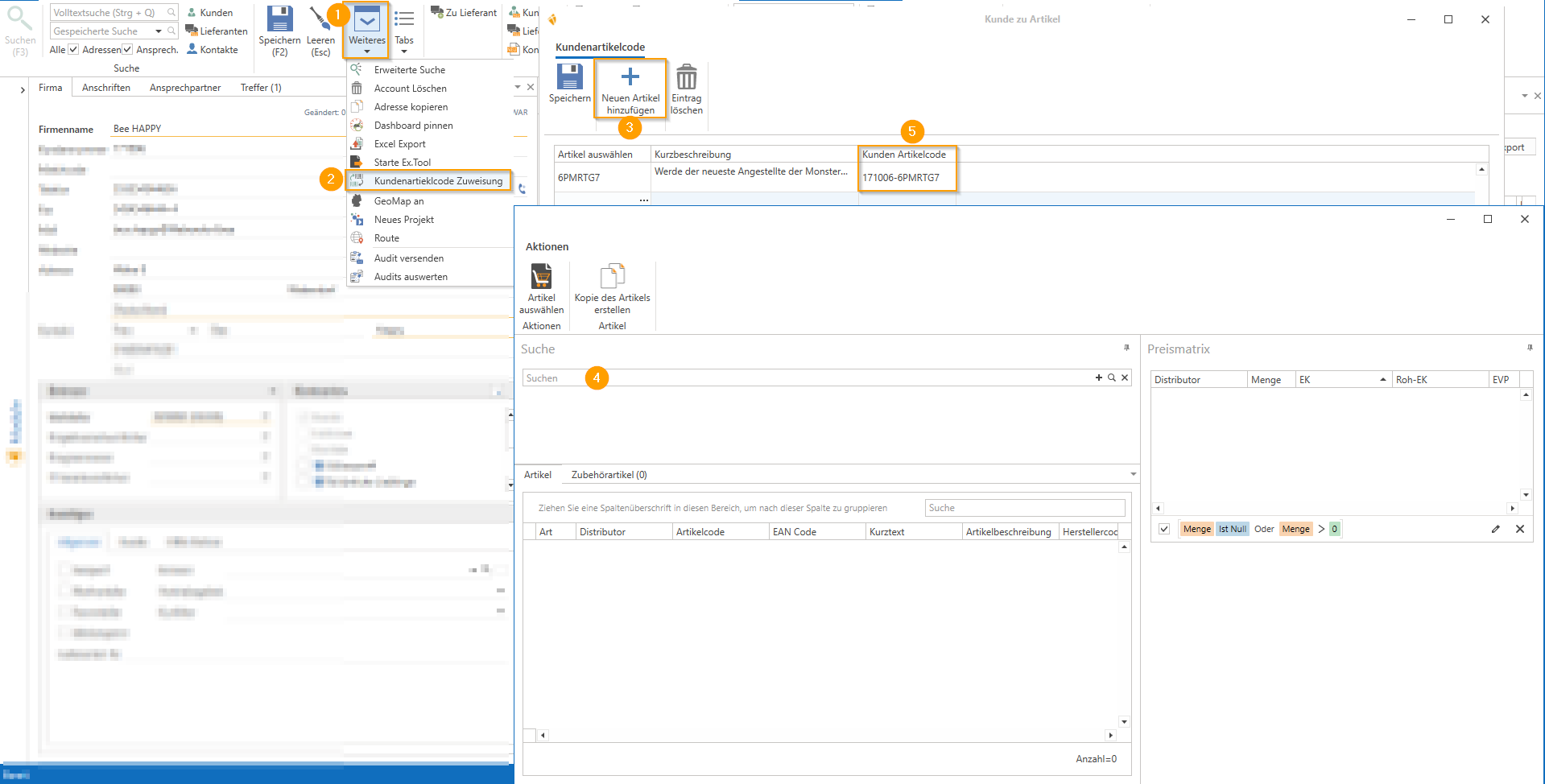
Task: Click Neuen Artikel hinzufügen plus icon
Action: pyautogui.click(x=630, y=77)
